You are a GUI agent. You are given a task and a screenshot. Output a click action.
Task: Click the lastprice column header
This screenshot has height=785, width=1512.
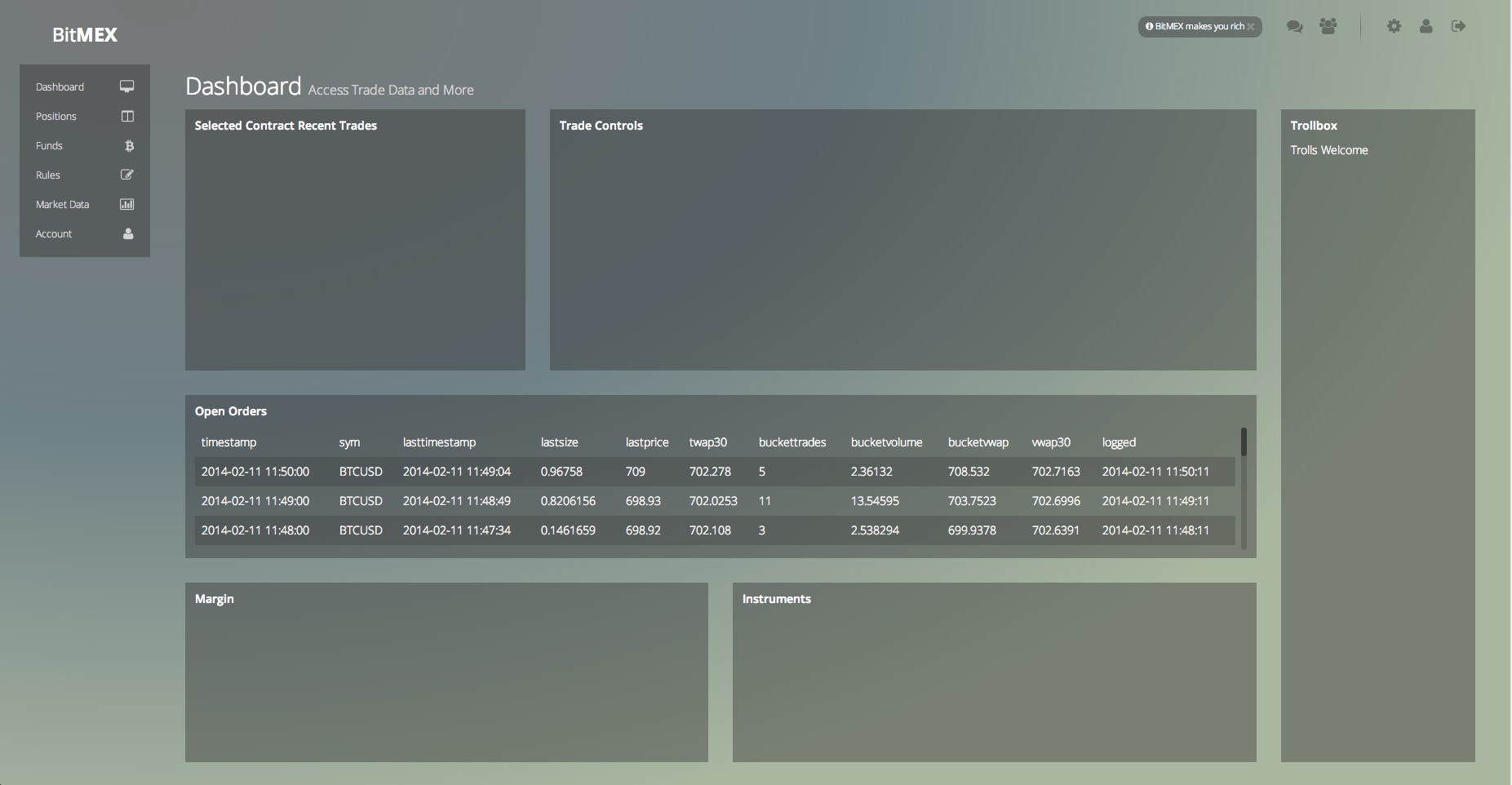pyautogui.click(x=646, y=442)
